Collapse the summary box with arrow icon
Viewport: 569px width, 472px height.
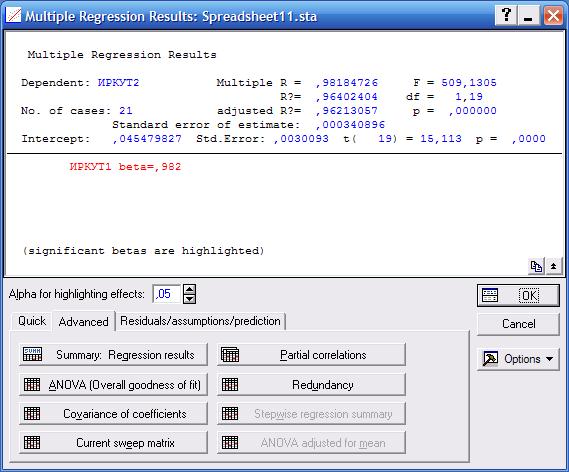(x=553, y=266)
